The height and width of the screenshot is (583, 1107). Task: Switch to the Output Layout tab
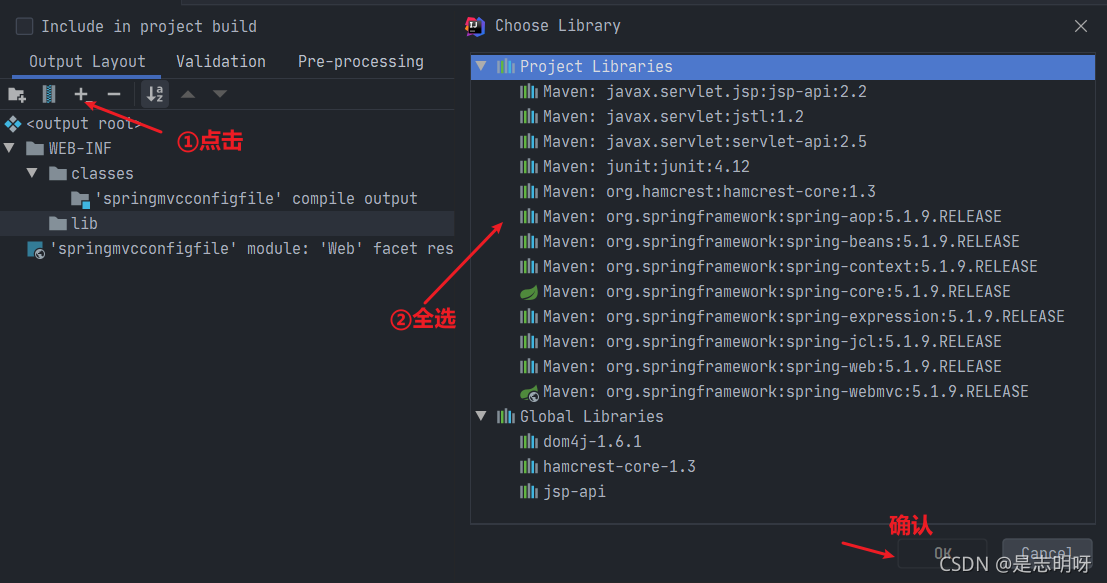pyautogui.click(x=87, y=61)
